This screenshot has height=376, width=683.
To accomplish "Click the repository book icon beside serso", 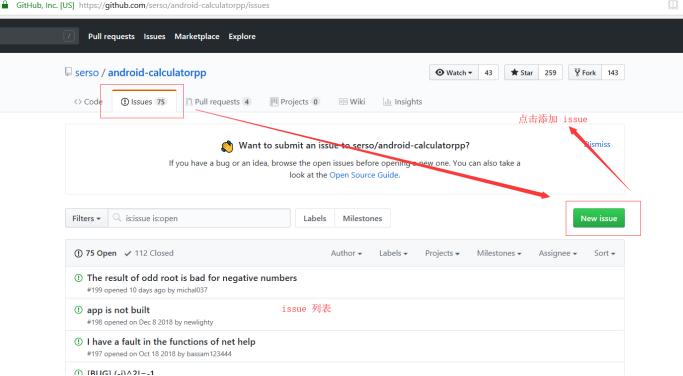I will 68,72.
